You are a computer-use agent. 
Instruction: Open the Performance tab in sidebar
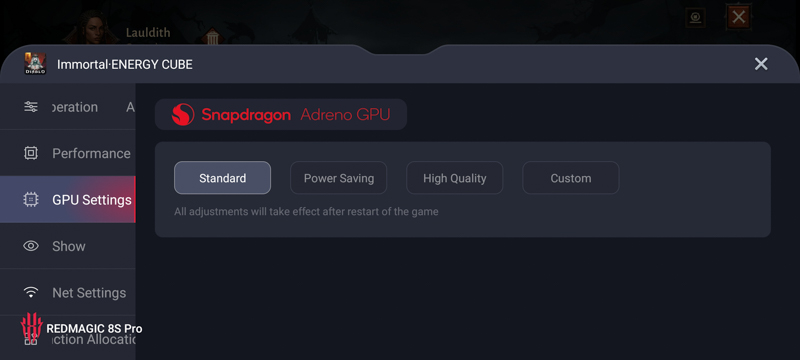pos(68,153)
